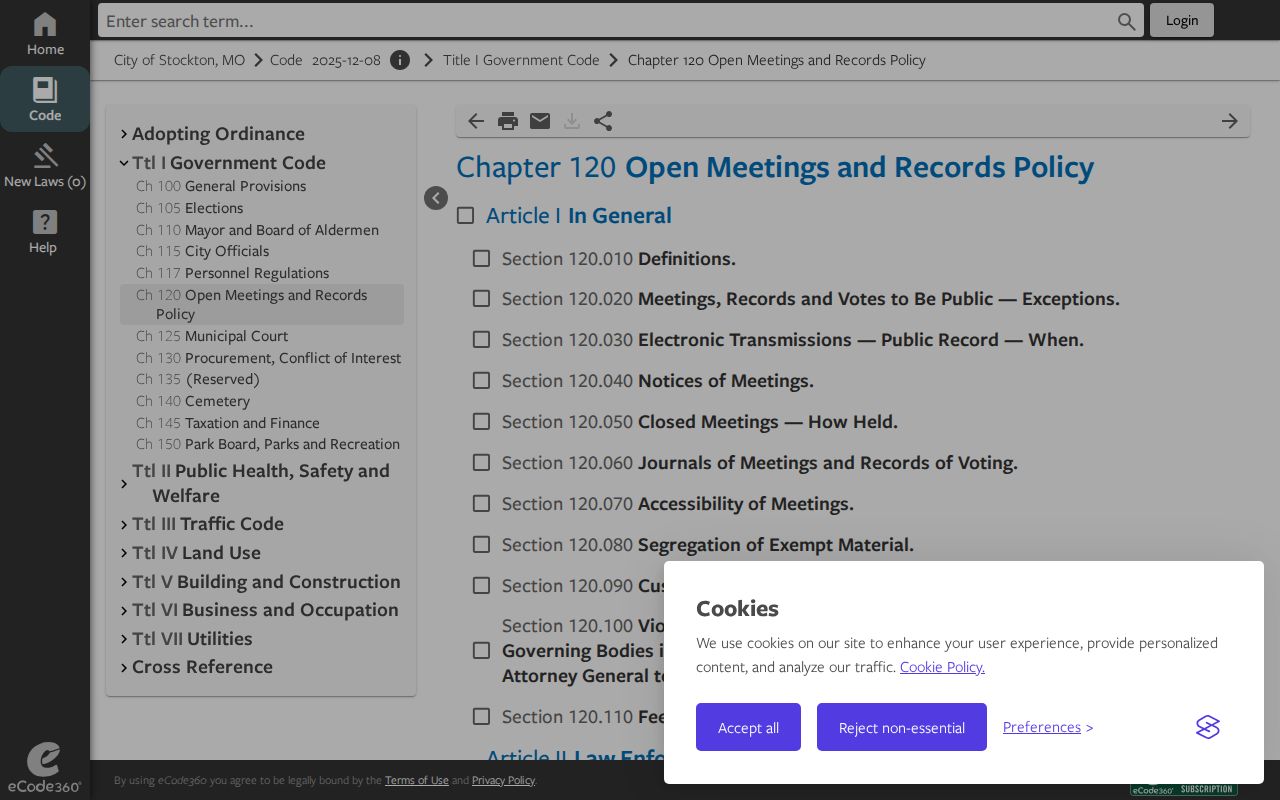Screen dimensions: 1280x800
Task: Open Ch 117 Personnel Regulations
Action: point(233,273)
